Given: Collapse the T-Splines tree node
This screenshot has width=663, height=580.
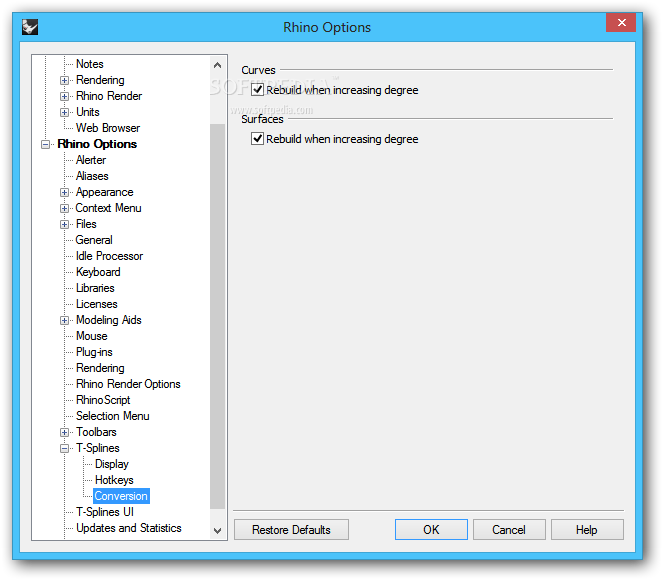Looking at the screenshot, I should tap(64, 449).
